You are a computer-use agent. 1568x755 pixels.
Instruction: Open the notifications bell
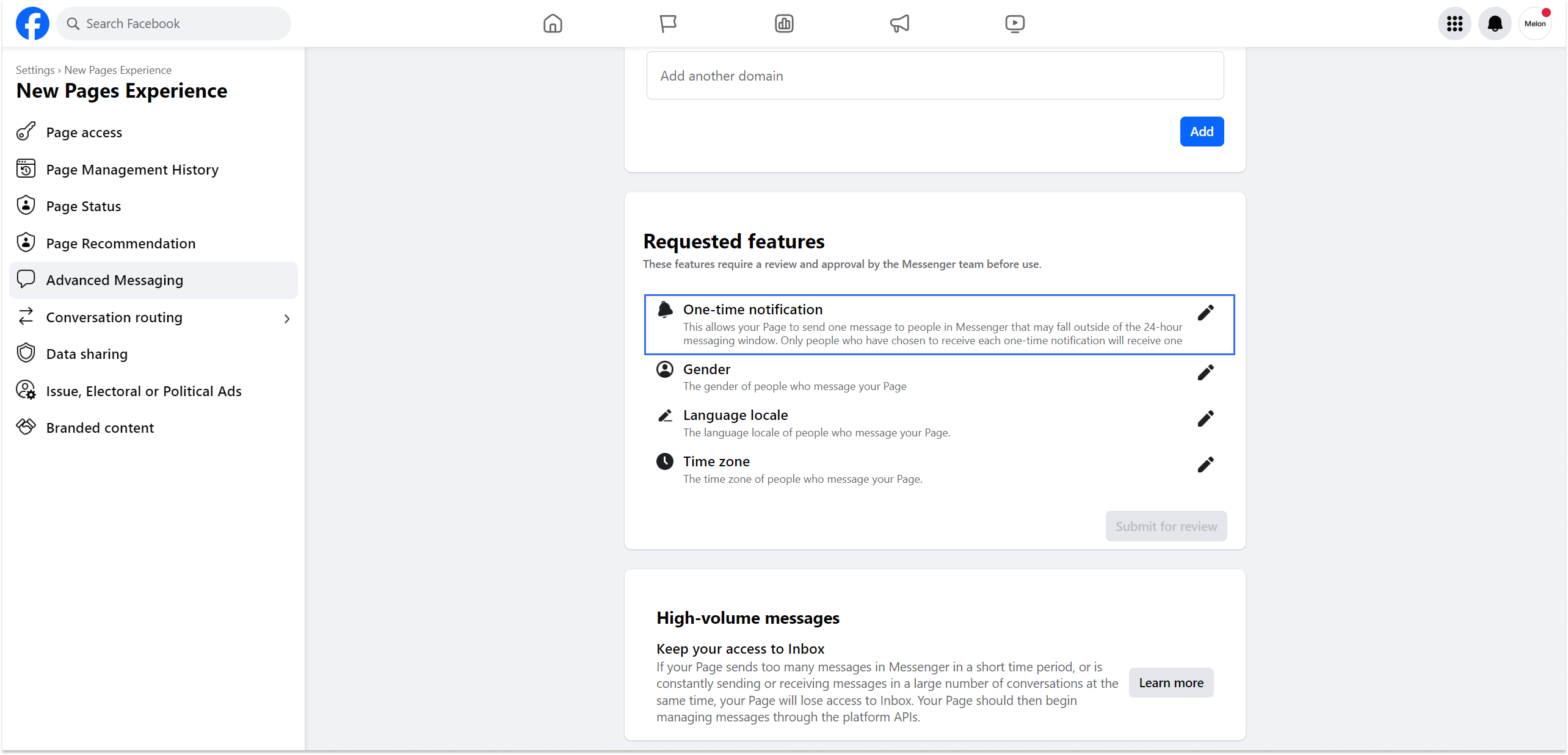(1495, 24)
